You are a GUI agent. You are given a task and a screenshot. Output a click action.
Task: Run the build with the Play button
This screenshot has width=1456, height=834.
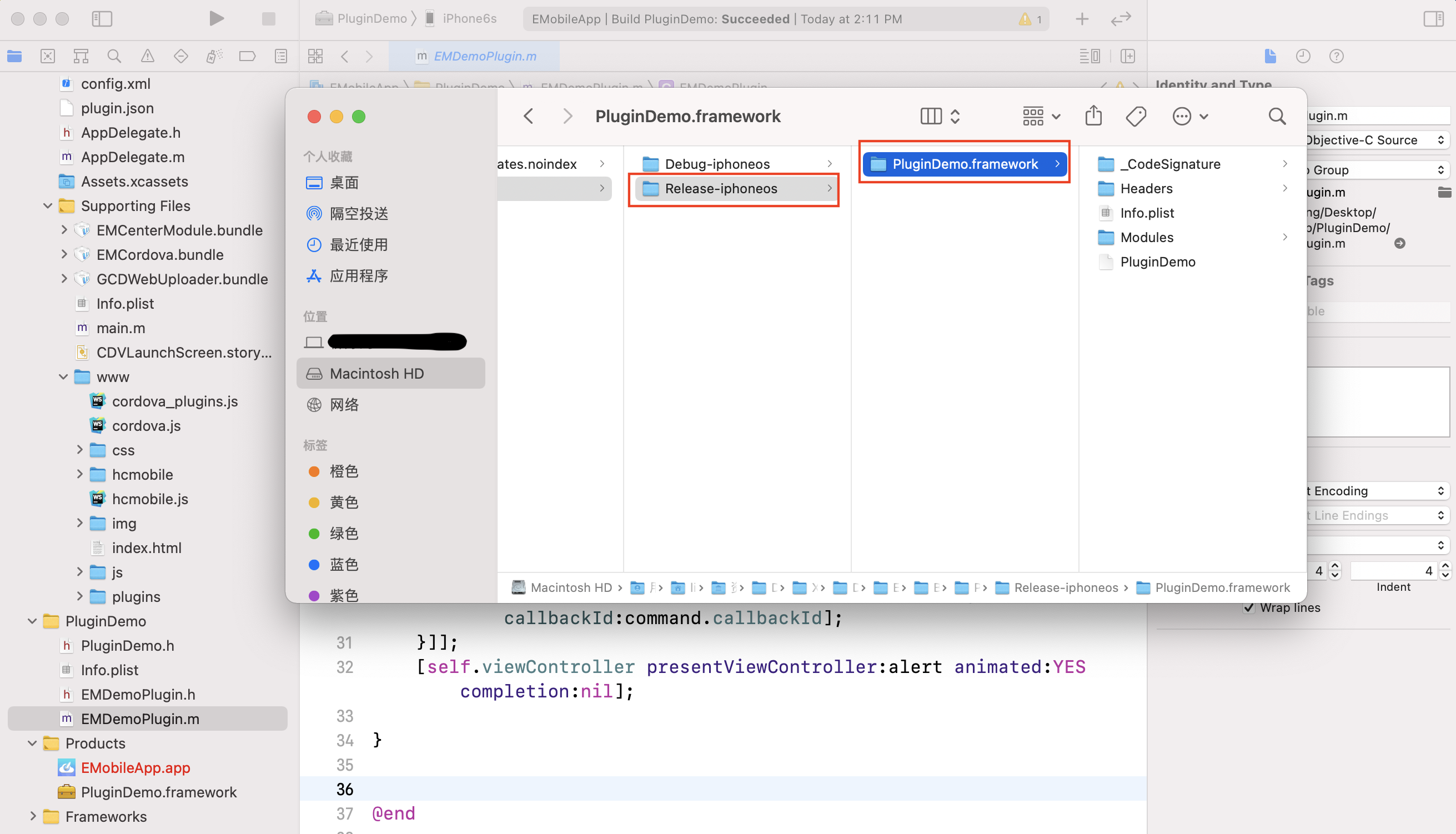tap(216, 19)
